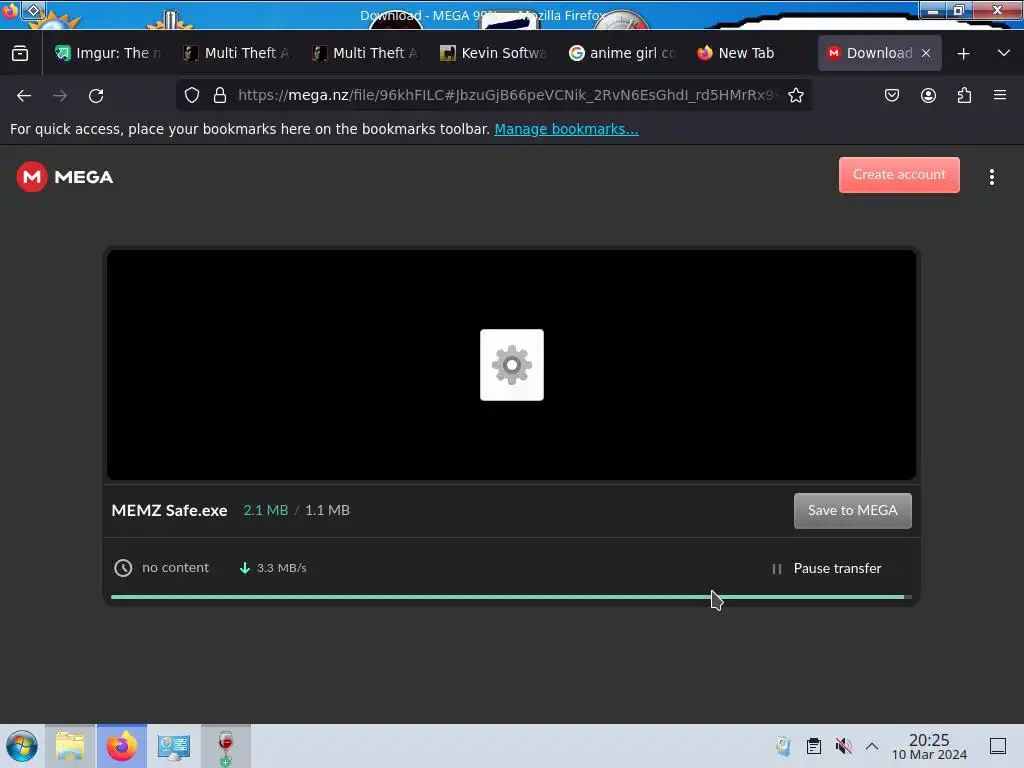The width and height of the screenshot is (1024, 768).
Task: Click Save to MEGA button
Action: pyautogui.click(x=852, y=511)
